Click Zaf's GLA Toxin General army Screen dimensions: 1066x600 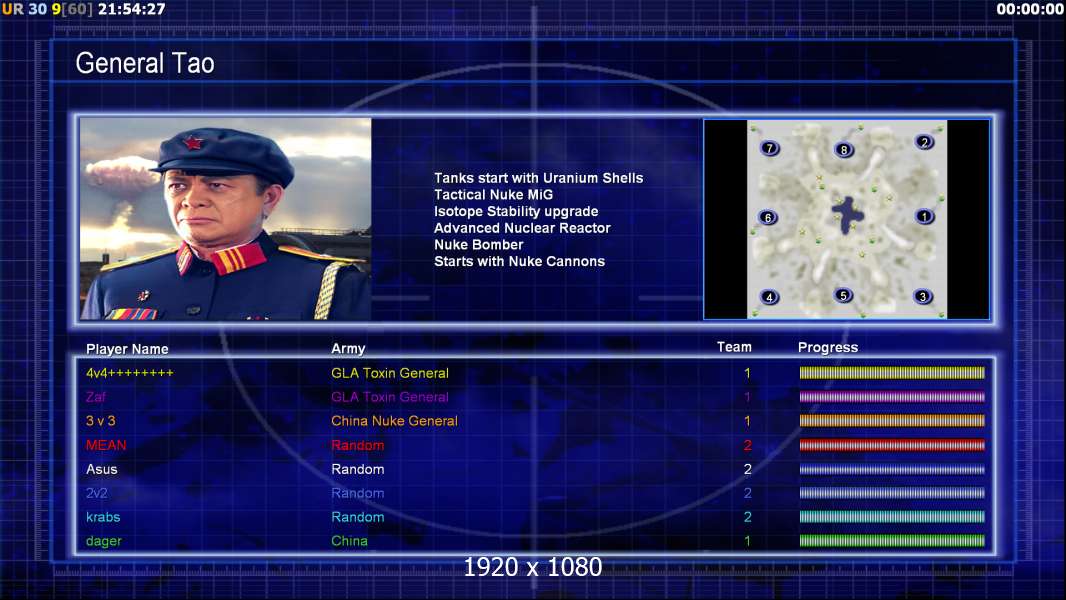390,397
